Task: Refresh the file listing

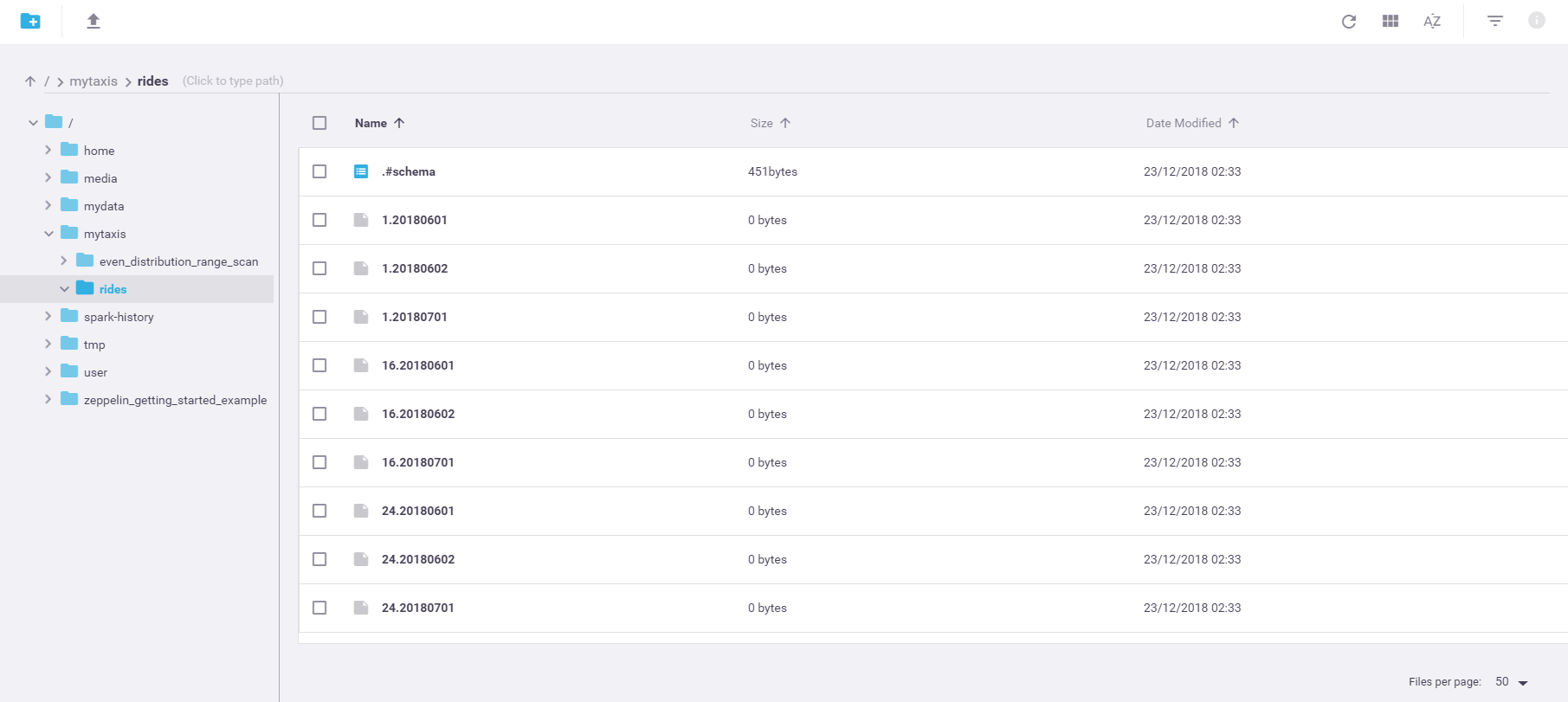Action: (x=1349, y=22)
